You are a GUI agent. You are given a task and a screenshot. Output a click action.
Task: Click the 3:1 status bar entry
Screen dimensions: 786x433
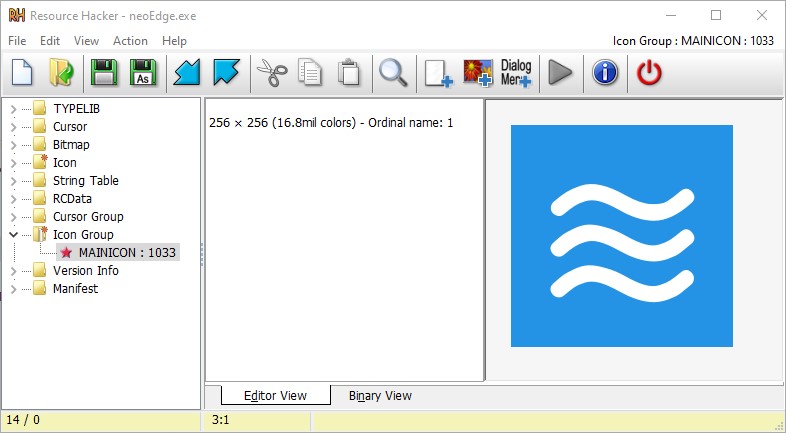[x=221, y=420]
